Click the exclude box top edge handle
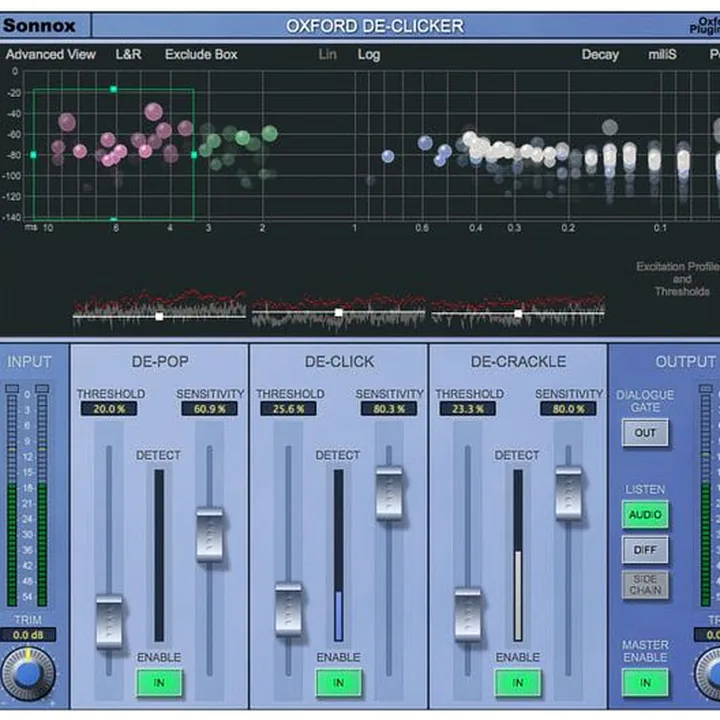The height and width of the screenshot is (720, 720). (x=113, y=89)
